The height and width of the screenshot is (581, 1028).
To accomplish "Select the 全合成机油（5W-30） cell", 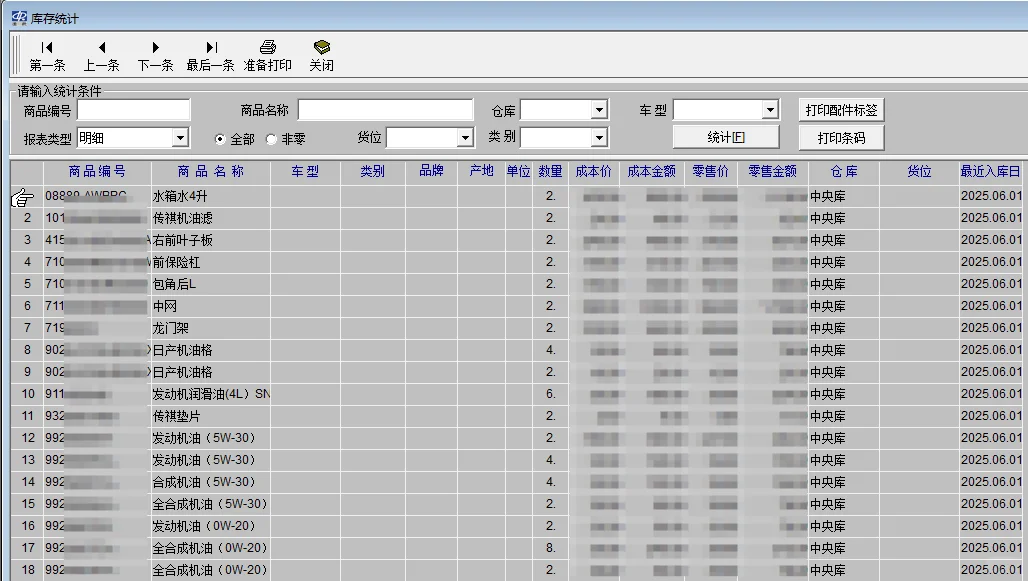I will (210, 504).
